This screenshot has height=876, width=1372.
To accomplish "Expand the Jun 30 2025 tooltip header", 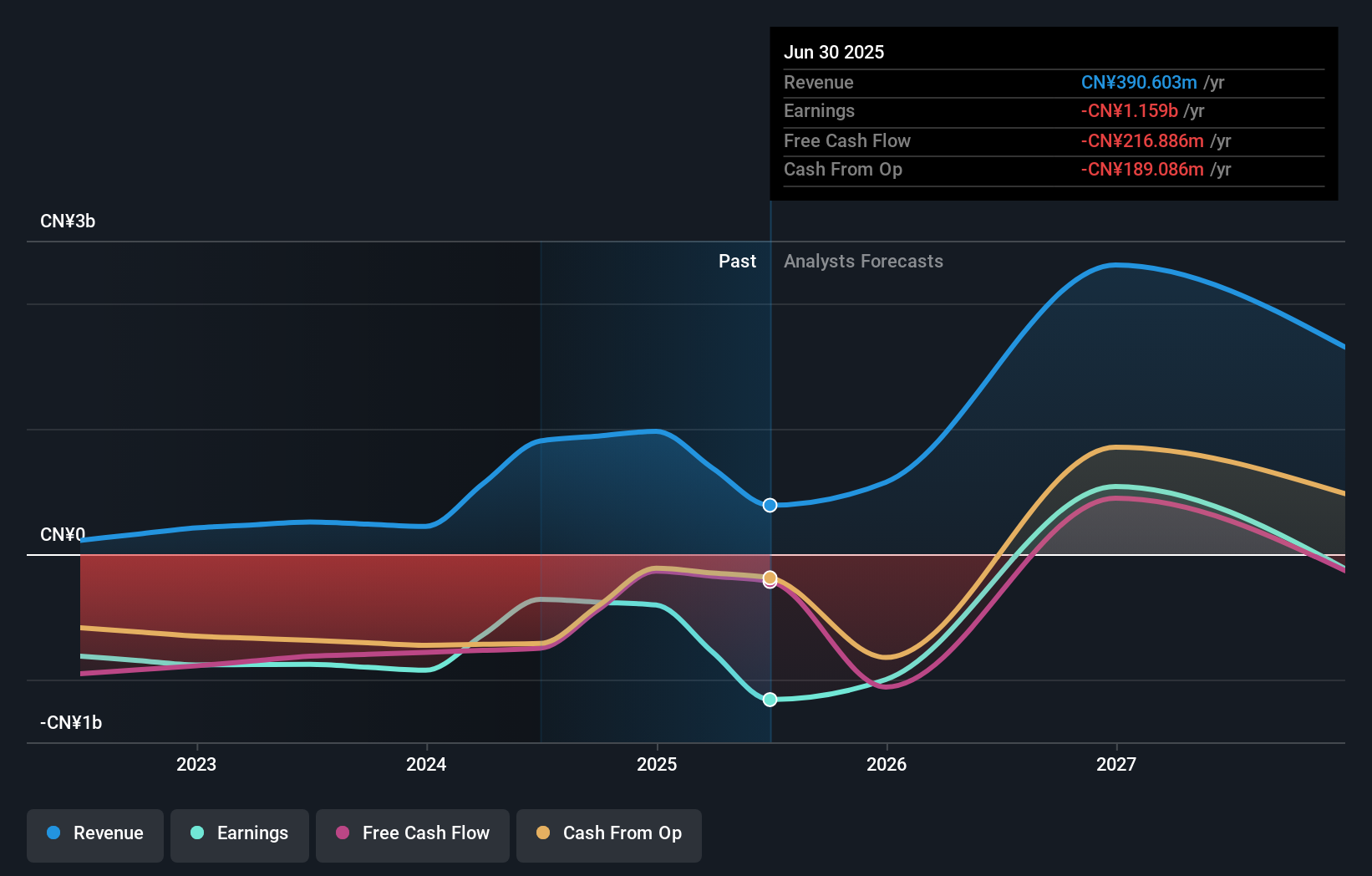I will tap(834, 52).
